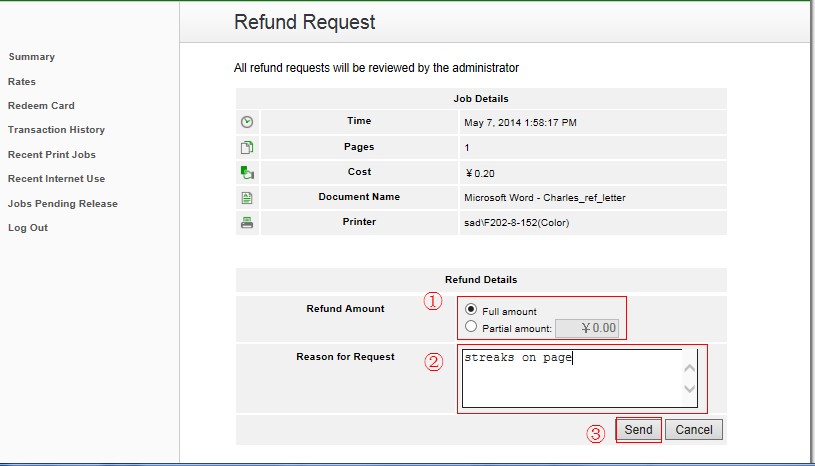Open Redeem Card page
This screenshot has width=815, height=466.
tap(41, 106)
